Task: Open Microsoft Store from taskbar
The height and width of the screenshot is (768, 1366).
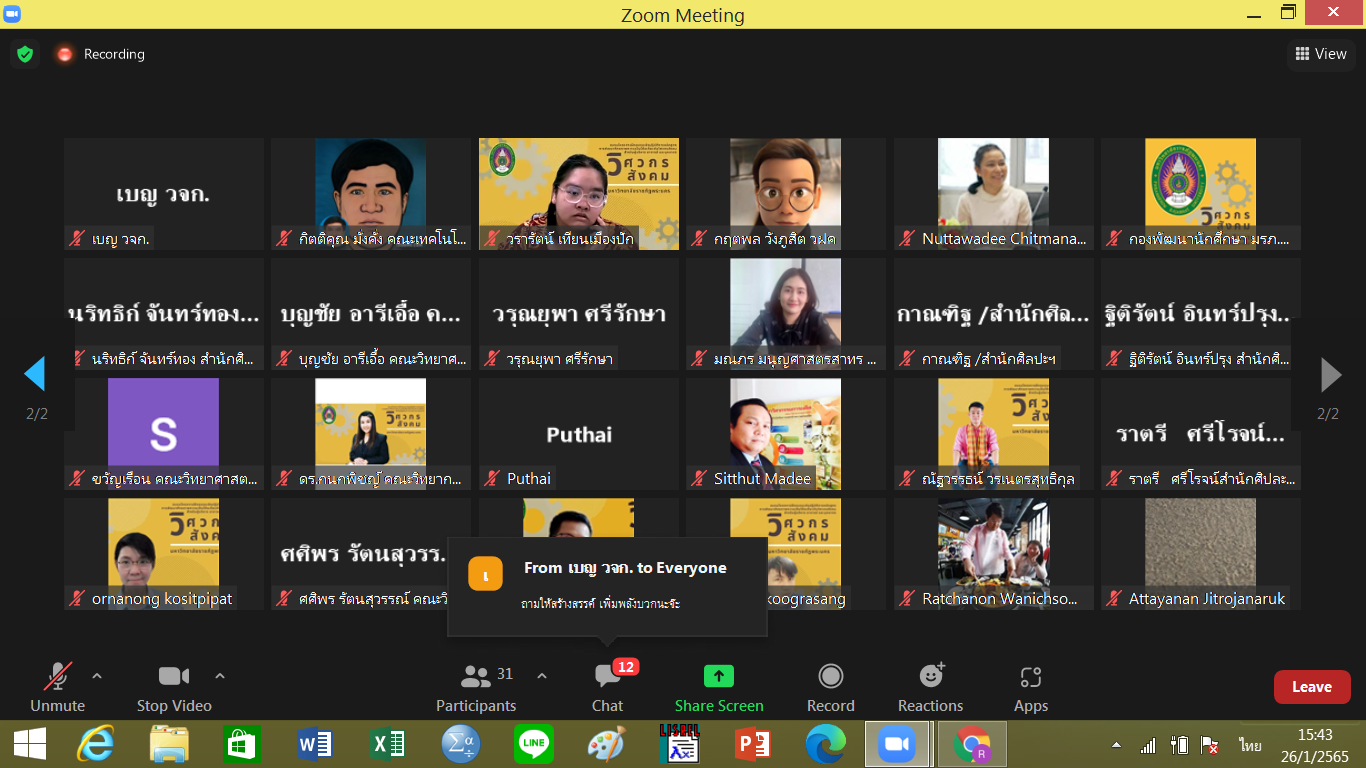Action: pos(242,744)
